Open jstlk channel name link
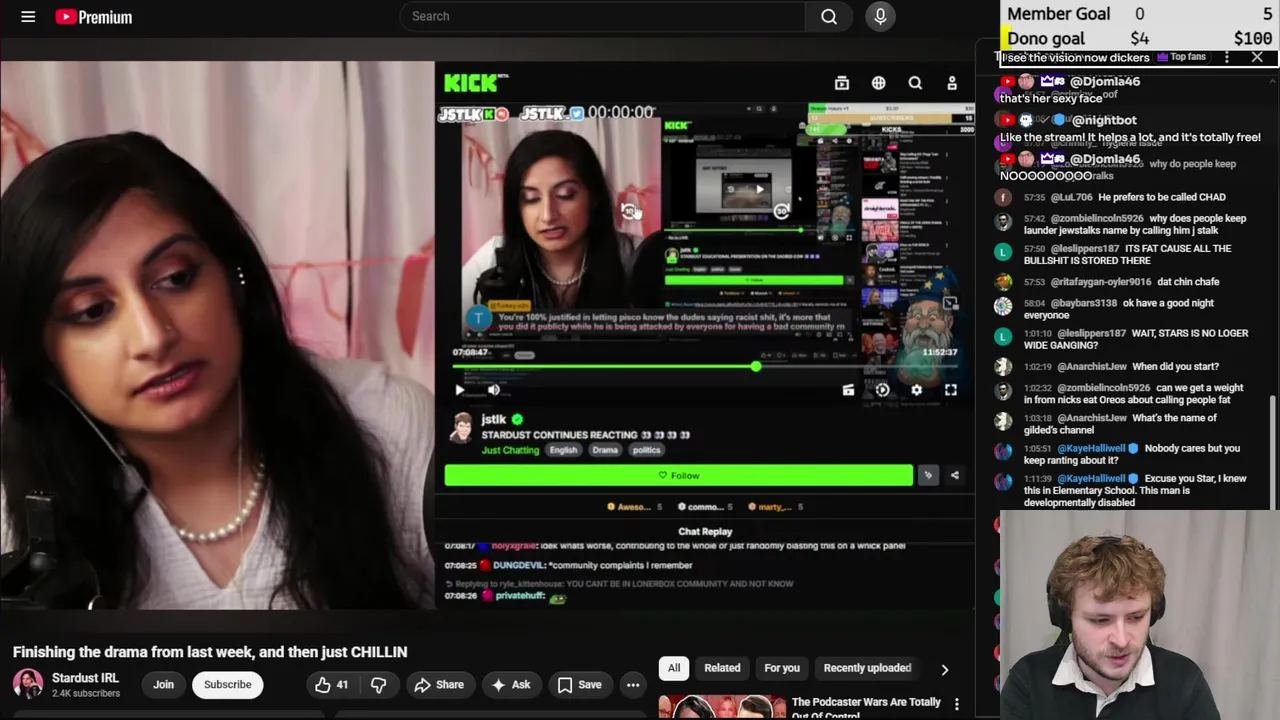The width and height of the screenshot is (1280, 720). (x=494, y=420)
